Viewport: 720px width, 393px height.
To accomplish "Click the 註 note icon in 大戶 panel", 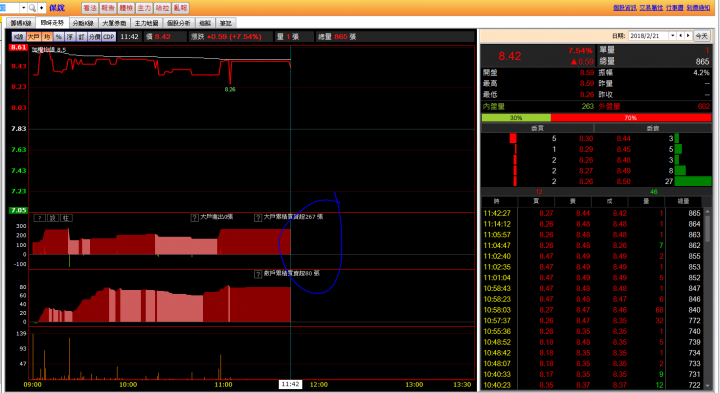I will (x=66, y=218).
